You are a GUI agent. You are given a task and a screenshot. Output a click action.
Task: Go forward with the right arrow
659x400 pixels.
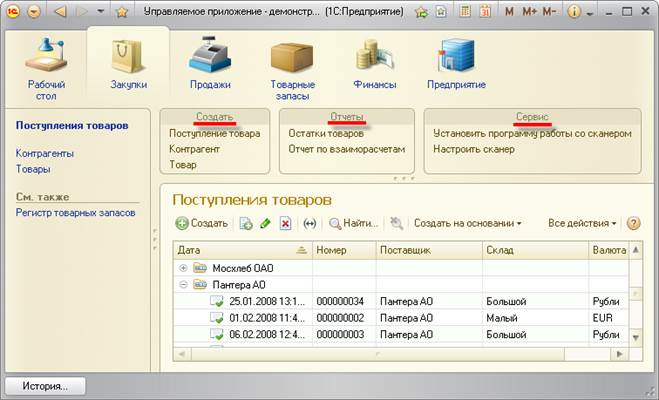coord(82,11)
